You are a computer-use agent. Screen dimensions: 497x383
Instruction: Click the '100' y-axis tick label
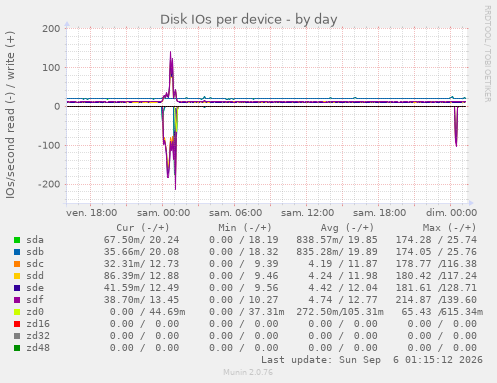(51, 68)
